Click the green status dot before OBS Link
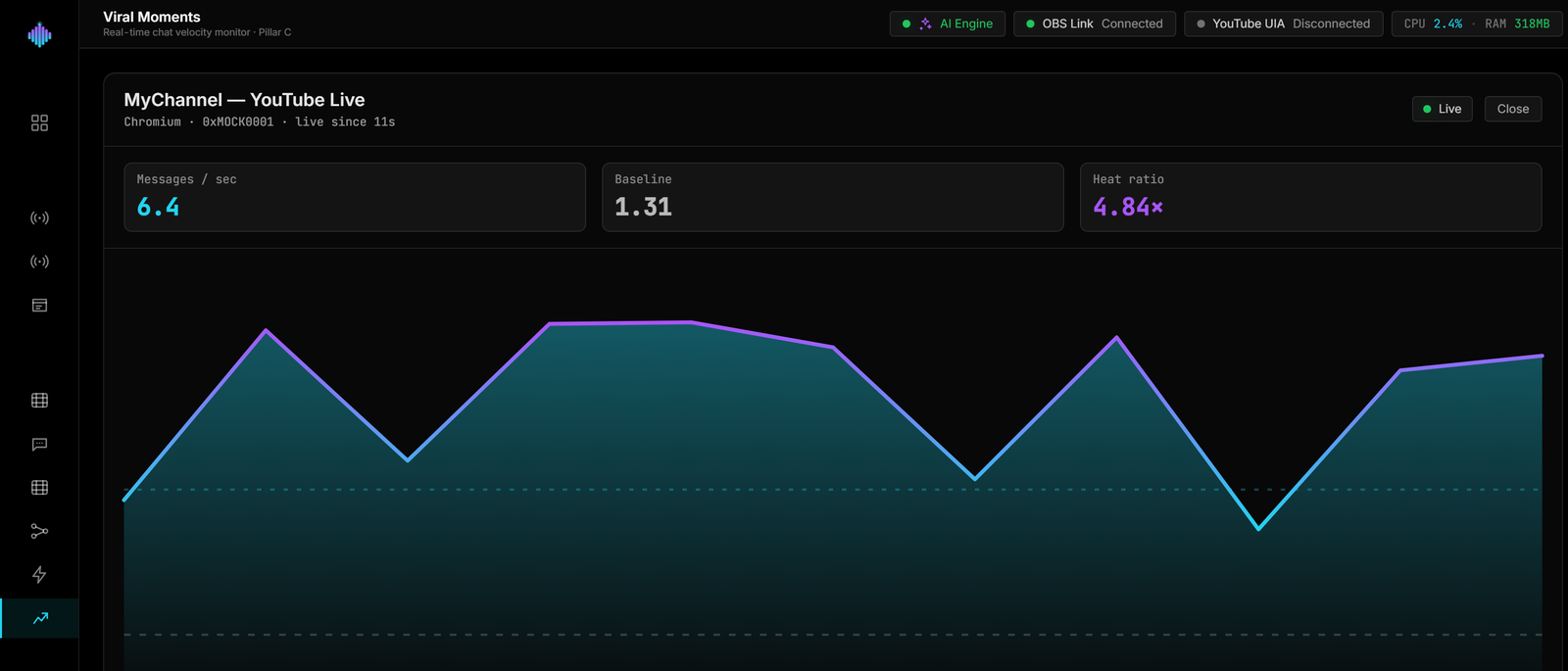The height and width of the screenshot is (671, 1568). [1030, 24]
